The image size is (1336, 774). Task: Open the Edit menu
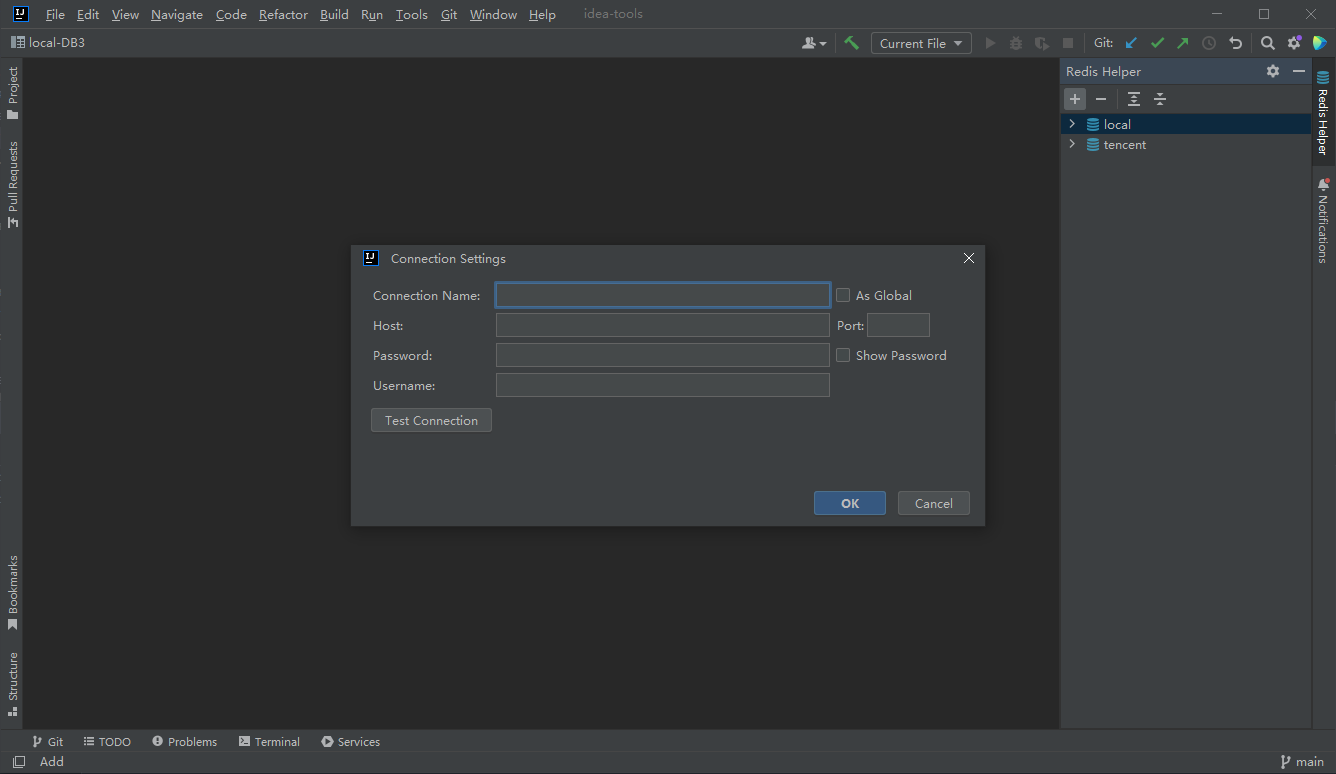coord(88,14)
